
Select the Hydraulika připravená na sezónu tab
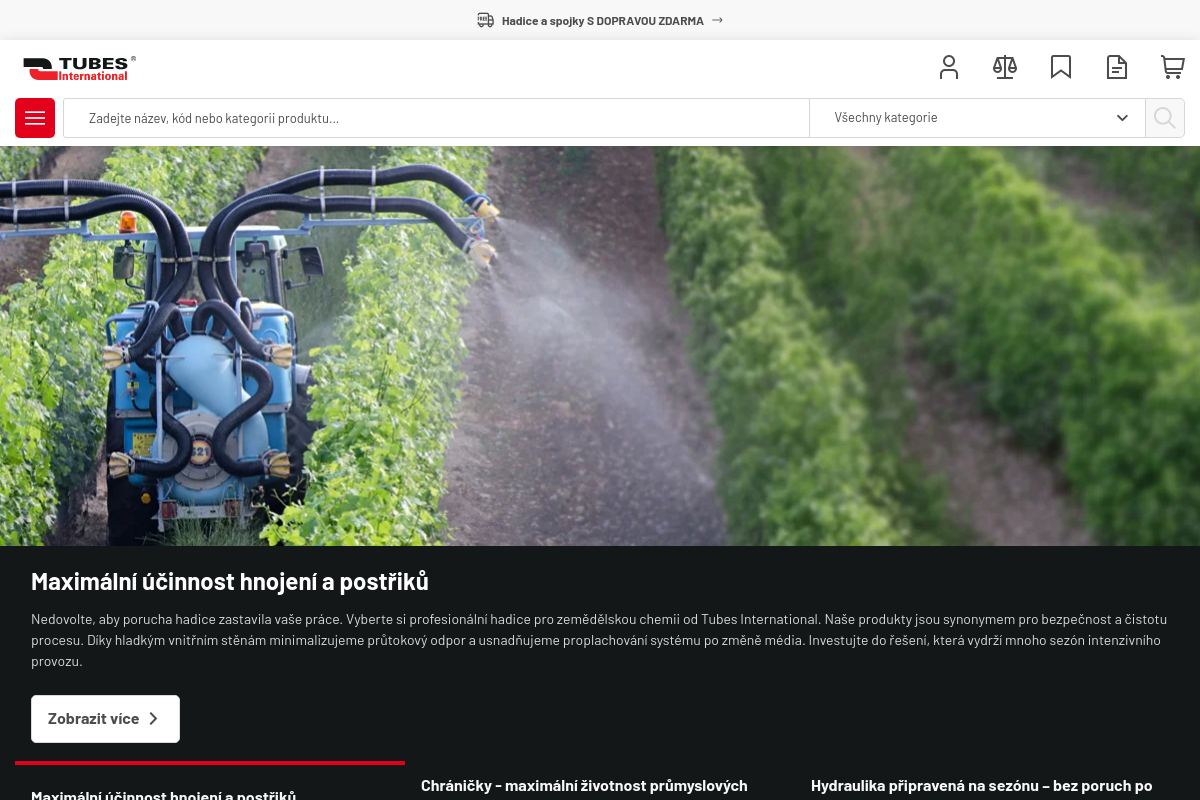981,786
